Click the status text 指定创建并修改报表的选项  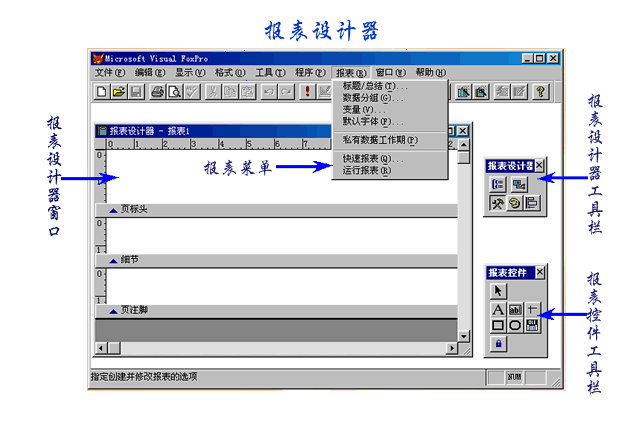click(x=144, y=377)
